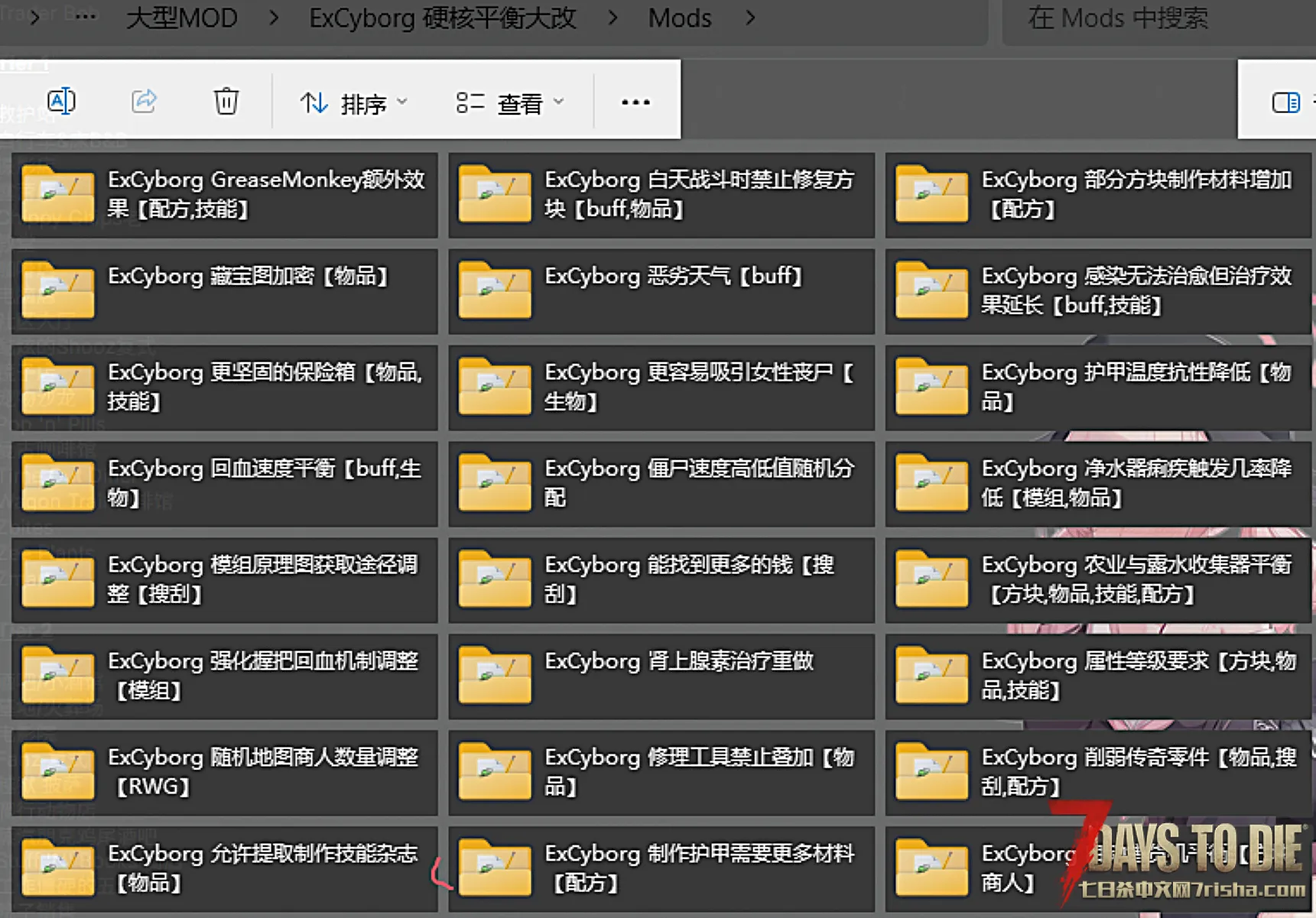Viewport: 1316px width, 918px height.
Task: Select folder icon of 白天战斗时禁止修复方块
Action: (495, 193)
